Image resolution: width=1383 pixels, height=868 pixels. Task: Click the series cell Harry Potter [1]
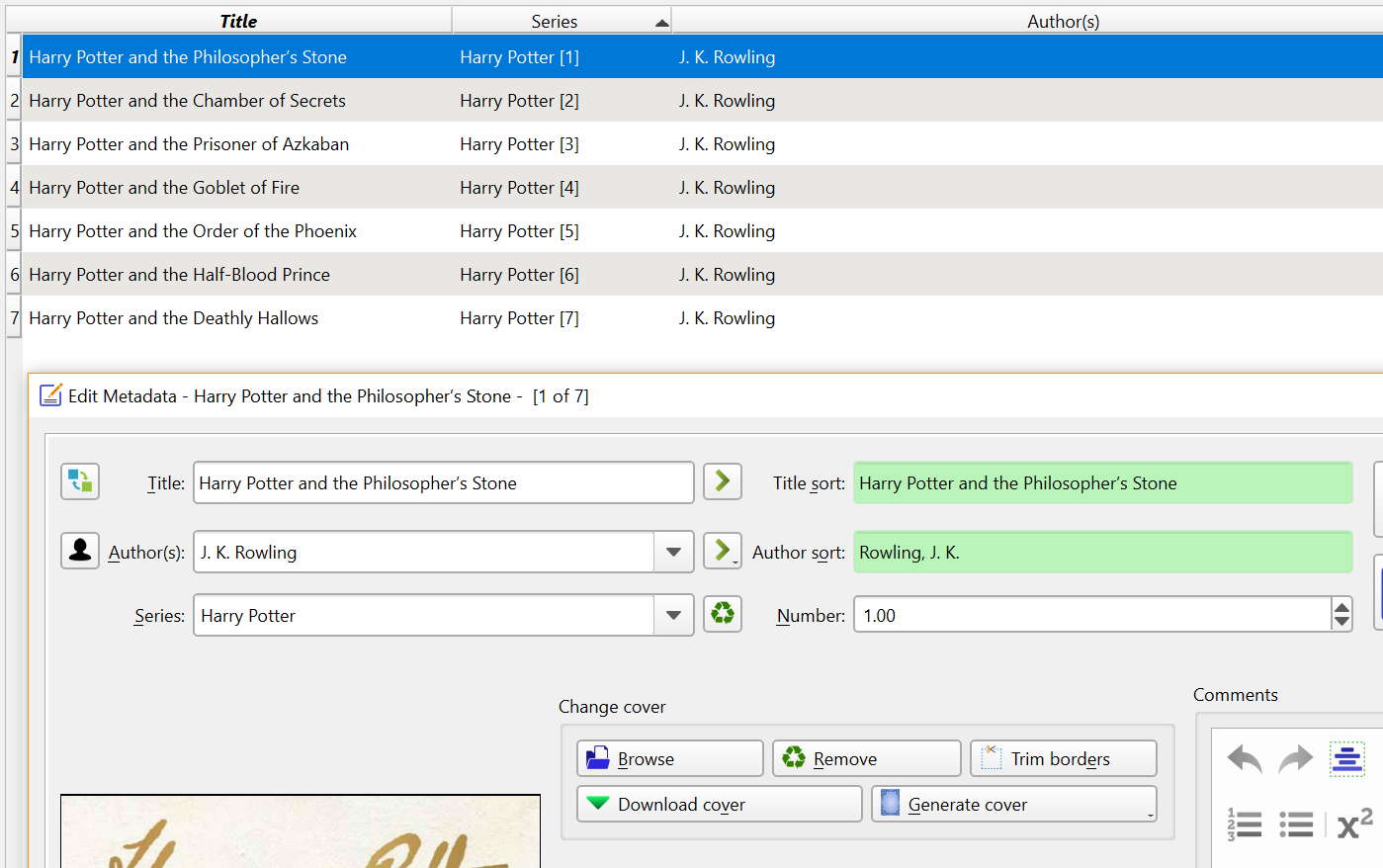pyautogui.click(x=562, y=57)
